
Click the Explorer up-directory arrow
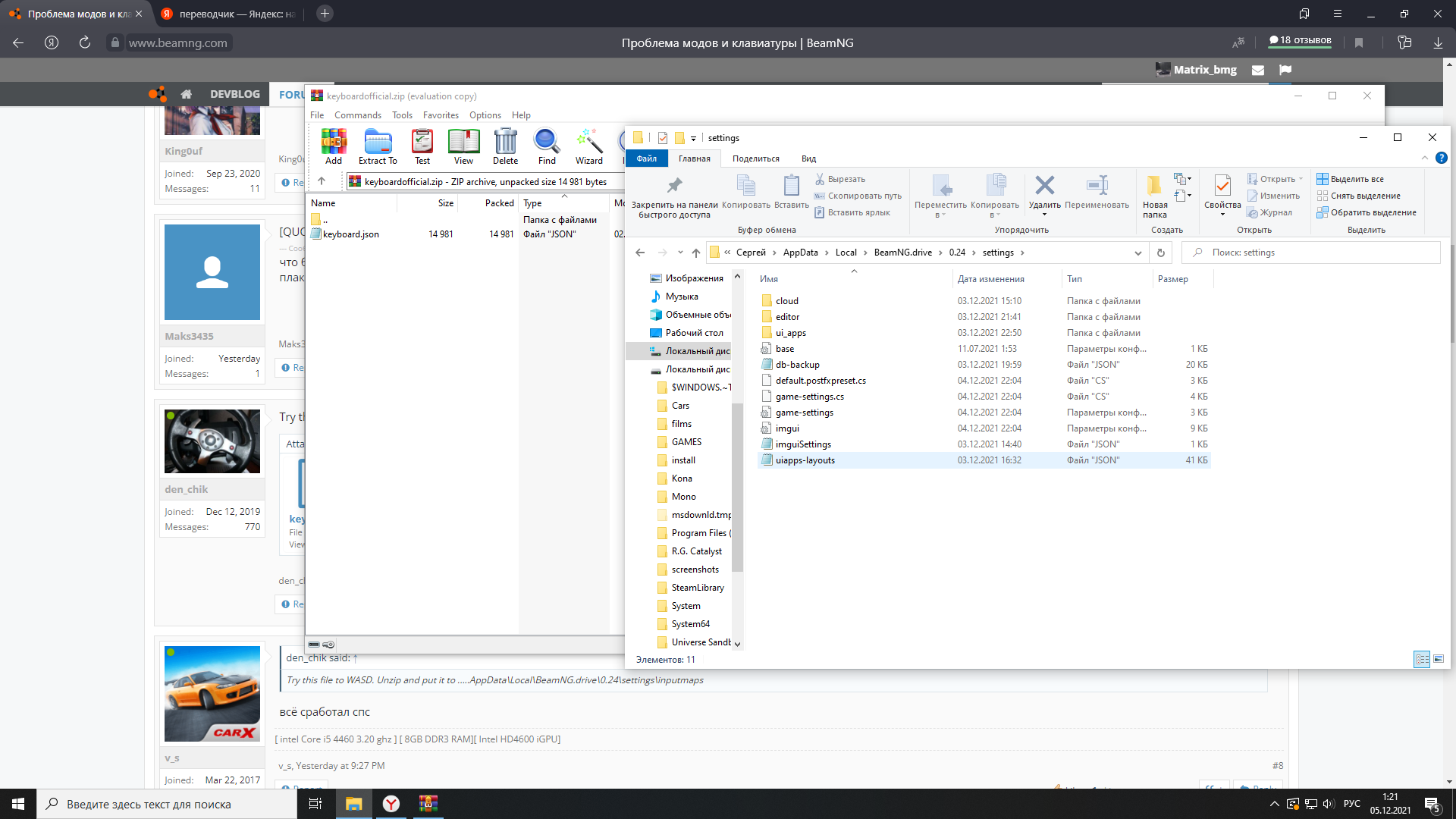[x=696, y=253]
